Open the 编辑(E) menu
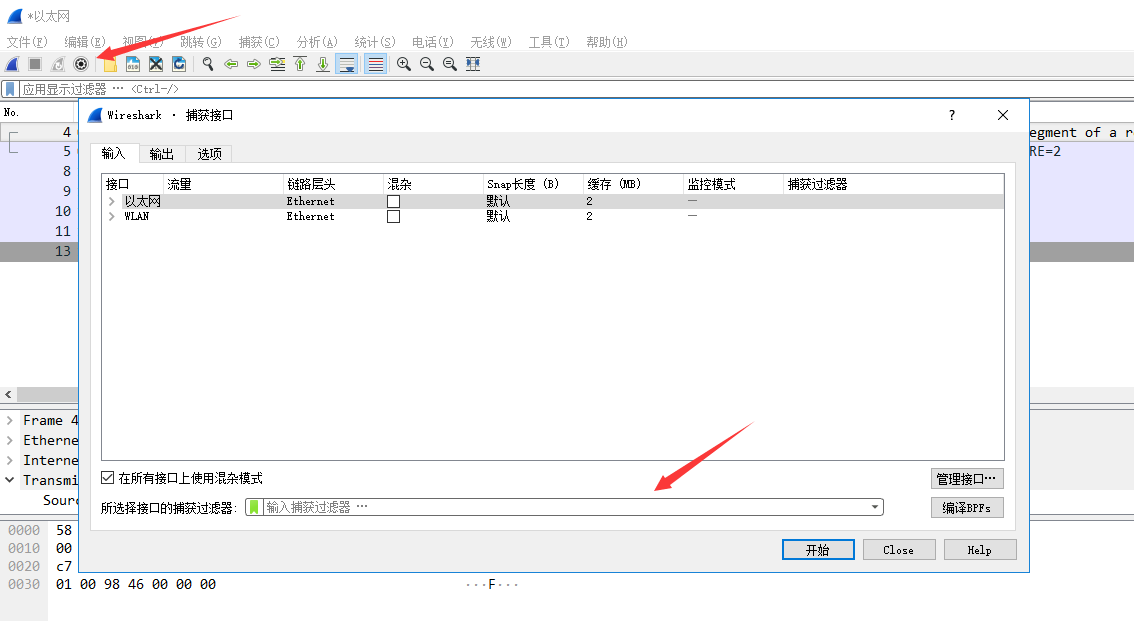The height and width of the screenshot is (621, 1134). pos(85,42)
